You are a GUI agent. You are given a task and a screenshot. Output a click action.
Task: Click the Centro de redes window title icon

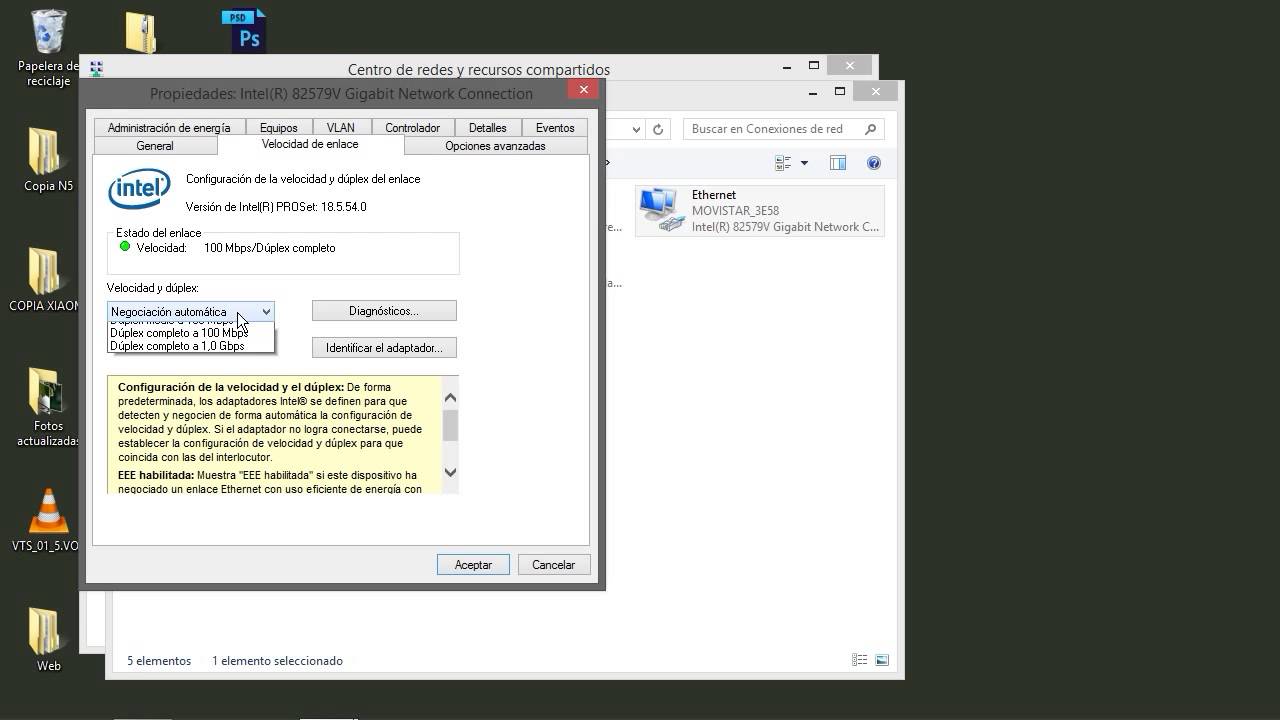(96, 69)
